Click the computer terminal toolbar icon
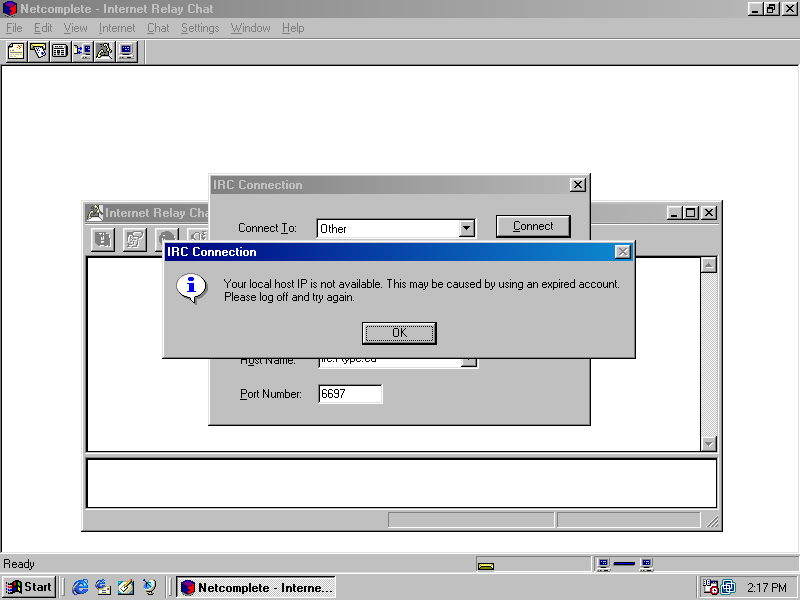800x600 pixels. click(126, 51)
